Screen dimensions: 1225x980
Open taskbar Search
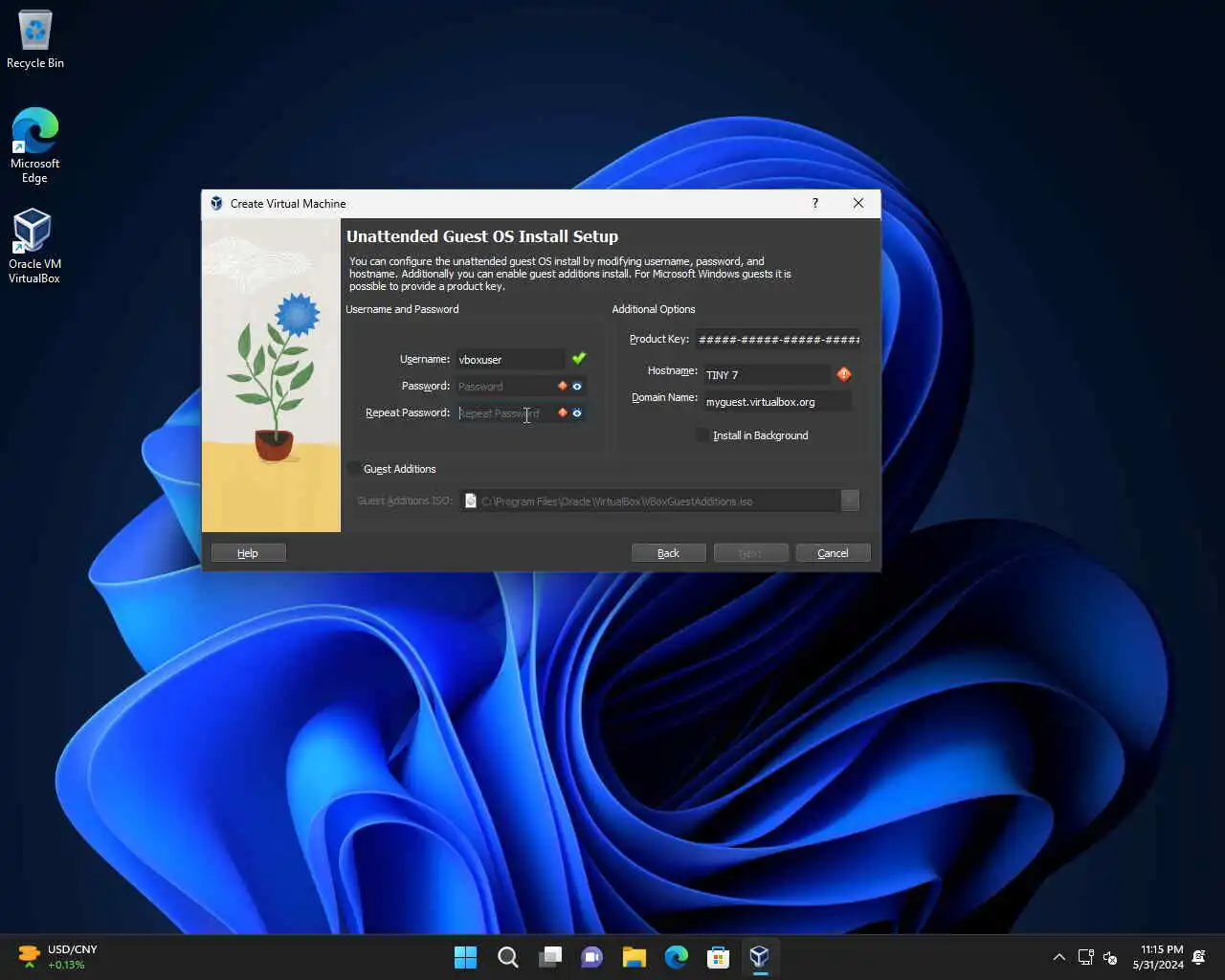(508, 957)
